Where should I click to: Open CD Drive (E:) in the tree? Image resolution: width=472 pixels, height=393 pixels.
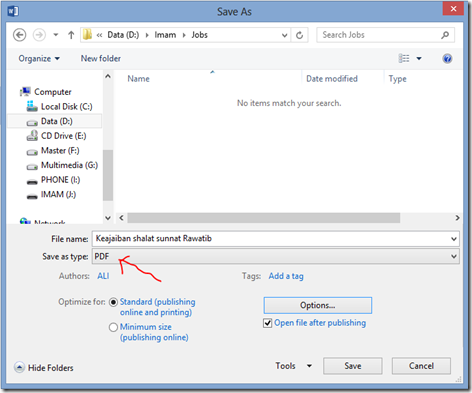click(63, 136)
